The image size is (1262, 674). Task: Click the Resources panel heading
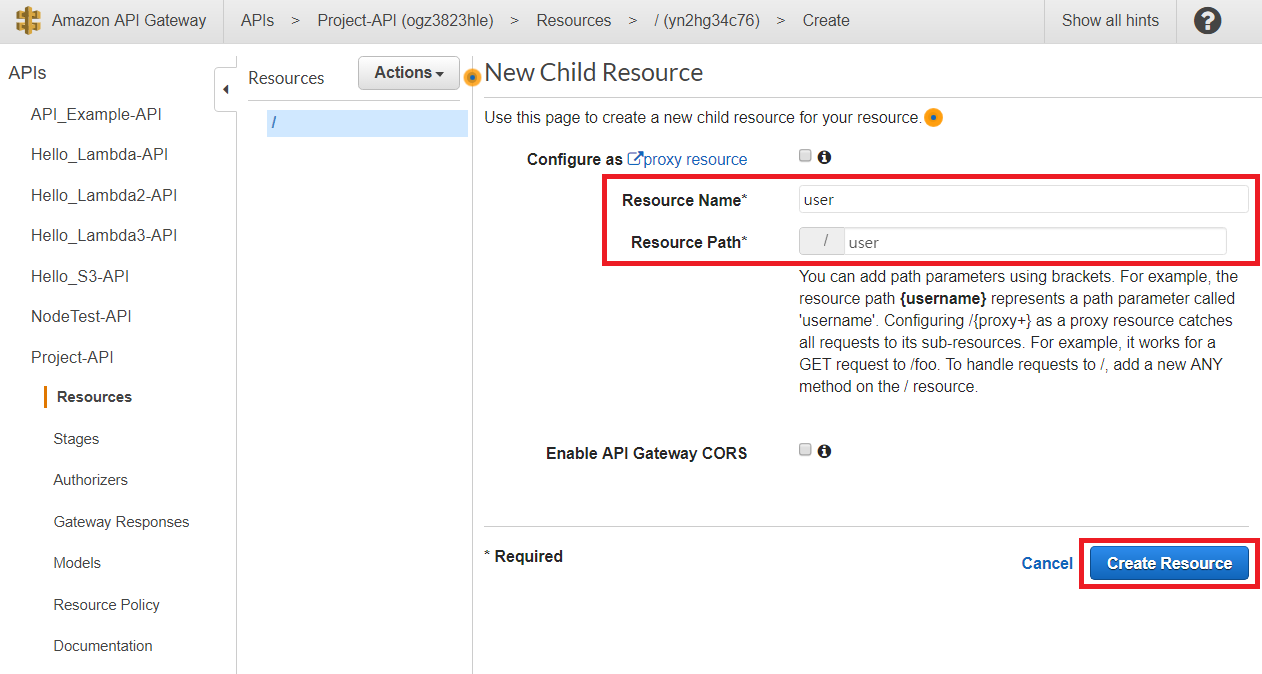[286, 78]
